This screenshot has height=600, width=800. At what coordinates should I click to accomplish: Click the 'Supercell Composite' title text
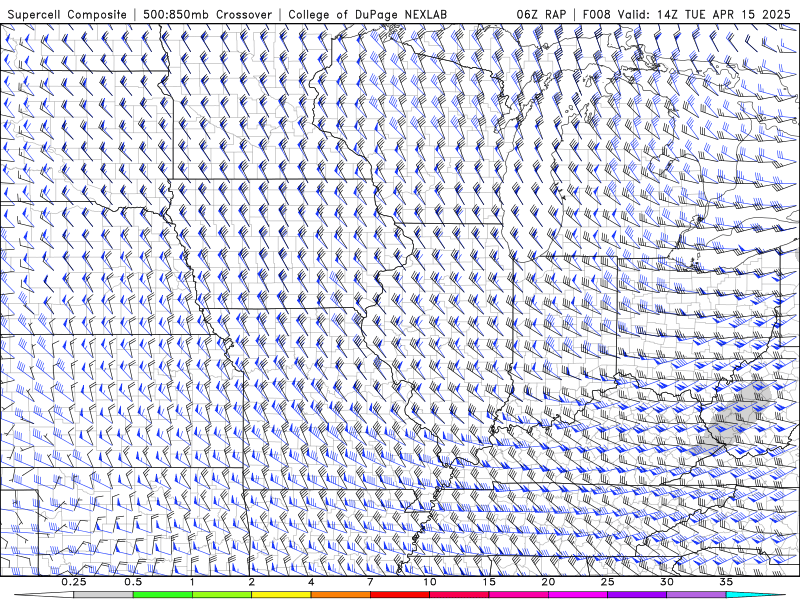pyautogui.click(x=67, y=14)
